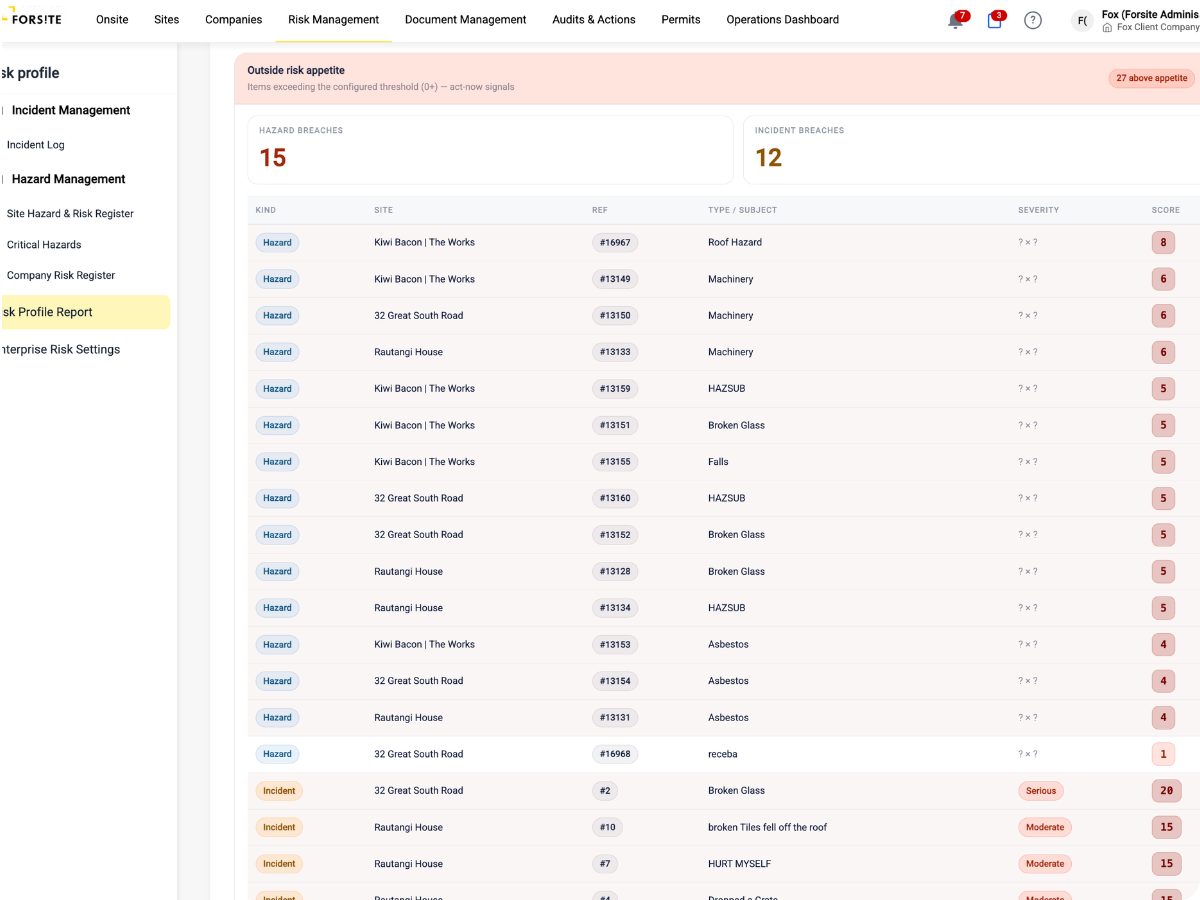The height and width of the screenshot is (900, 1200).
Task: Open reference #13133
Action: pyautogui.click(x=615, y=352)
